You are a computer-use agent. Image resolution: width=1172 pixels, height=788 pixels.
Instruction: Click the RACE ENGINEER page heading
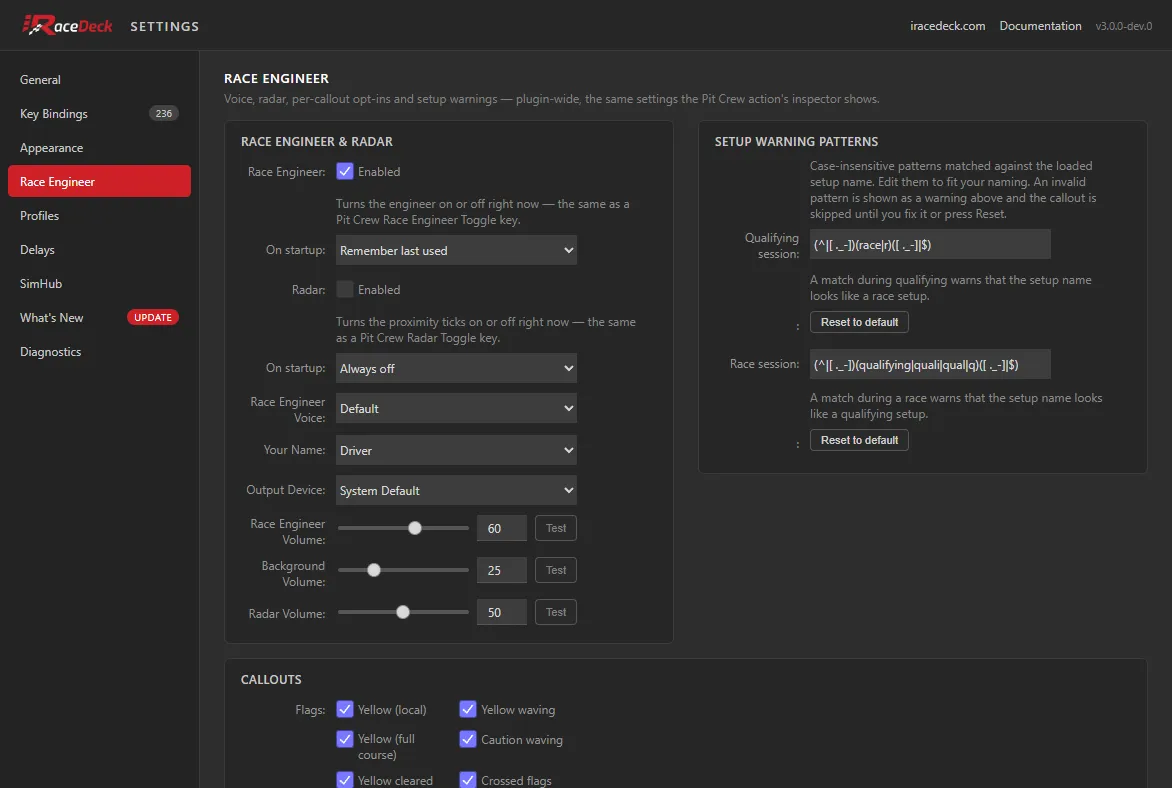click(276, 79)
